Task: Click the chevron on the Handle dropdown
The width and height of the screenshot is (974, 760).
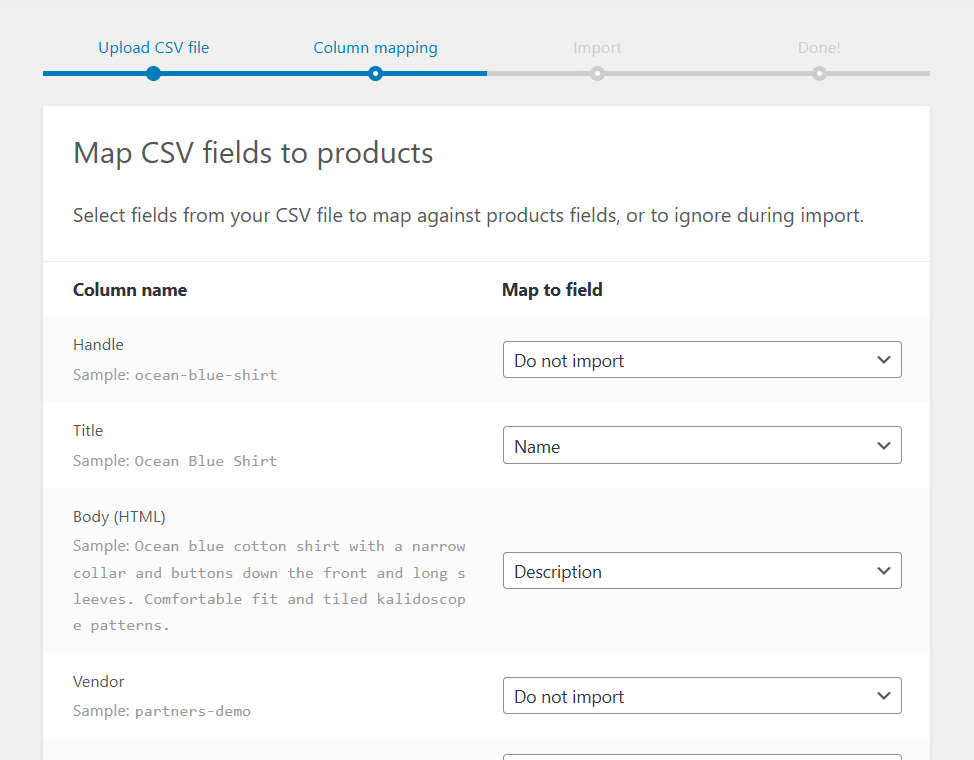Action: [x=883, y=359]
